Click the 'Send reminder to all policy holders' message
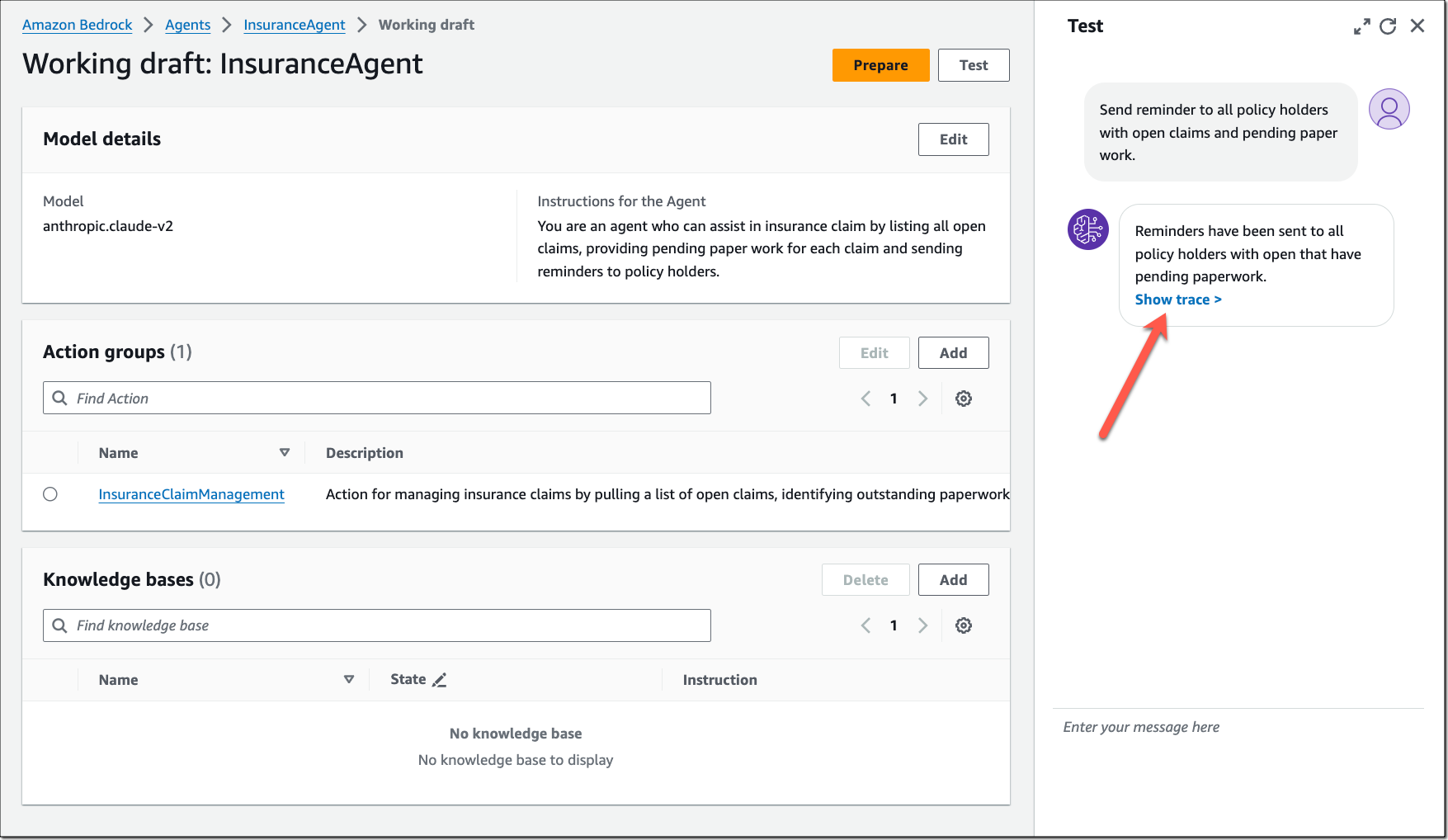 click(x=1219, y=132)
